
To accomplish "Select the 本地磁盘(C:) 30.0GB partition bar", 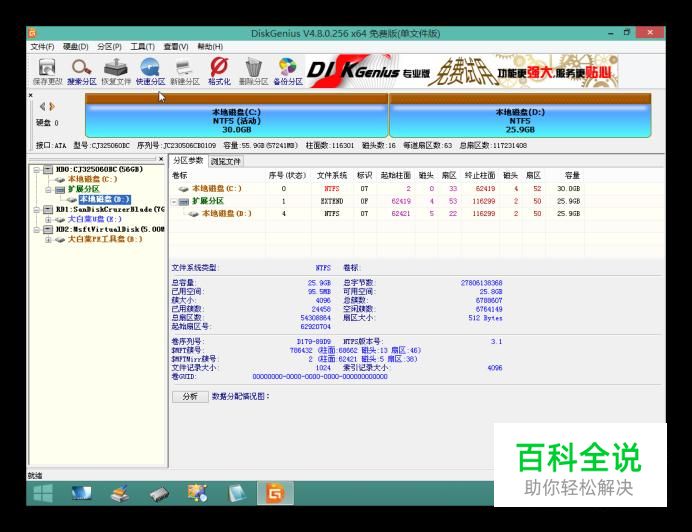I will [x=237, y=116].
